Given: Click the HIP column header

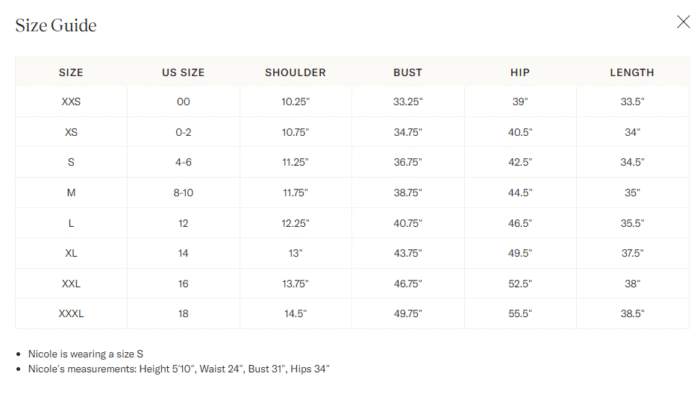Looking at the screenshot, I should click(x=520, y=72).
